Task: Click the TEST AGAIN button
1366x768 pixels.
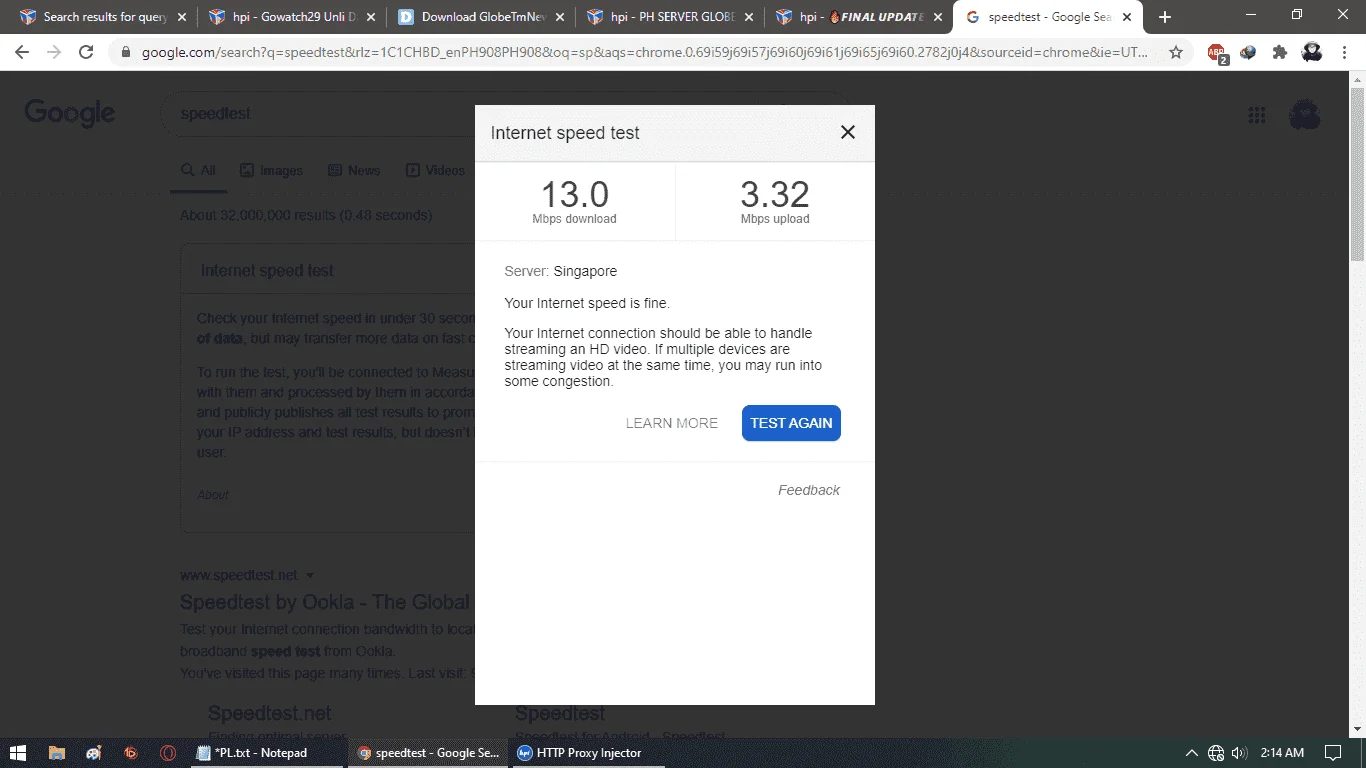Action: (x=791, y=423)
